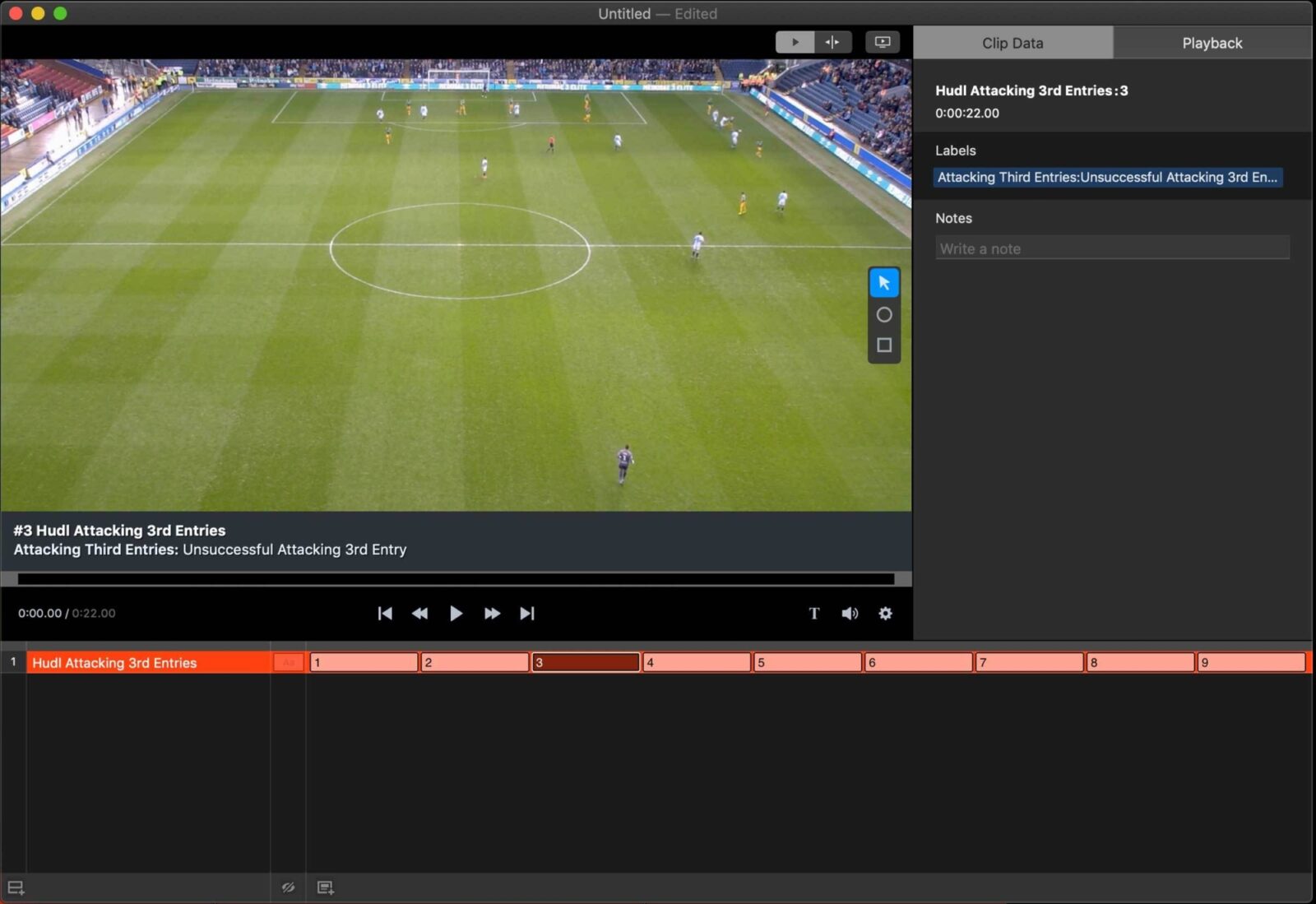1316x904 pixels.
Task: Open the playback settings gear
Action: tap(884, 613)
